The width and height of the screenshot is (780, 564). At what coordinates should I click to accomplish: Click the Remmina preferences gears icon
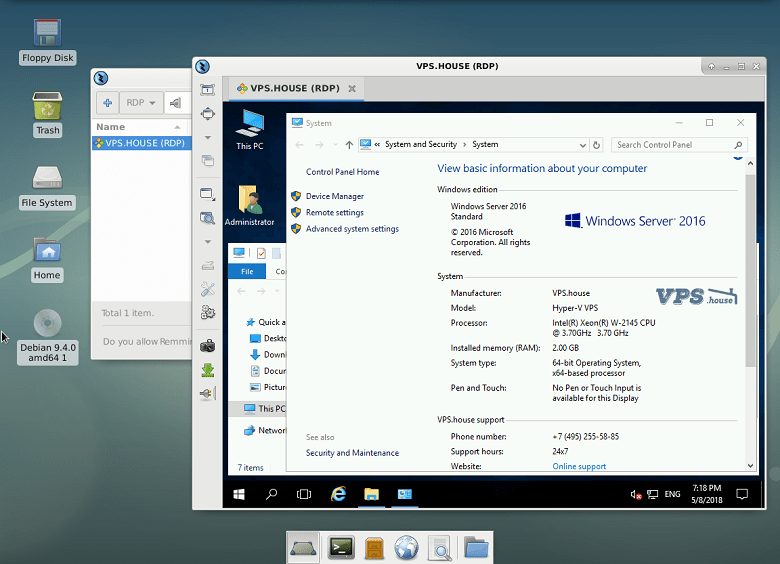[208, 312]
